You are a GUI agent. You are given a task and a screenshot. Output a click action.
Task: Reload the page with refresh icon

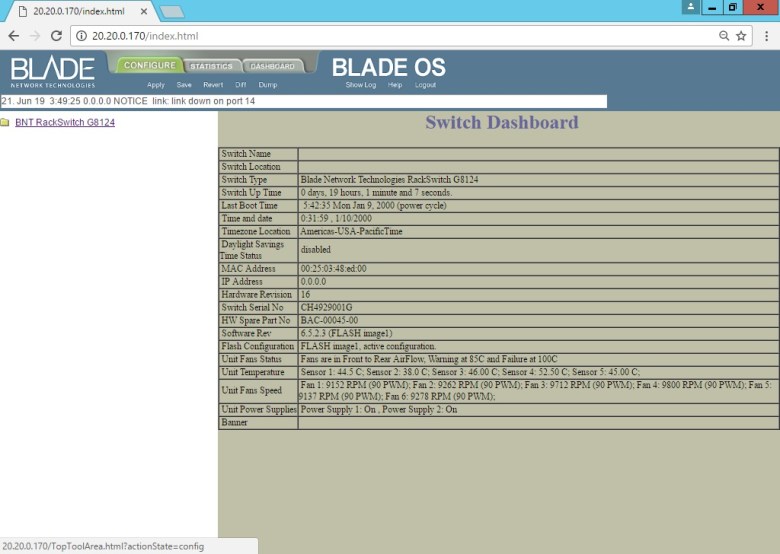(x=57, y=35)
